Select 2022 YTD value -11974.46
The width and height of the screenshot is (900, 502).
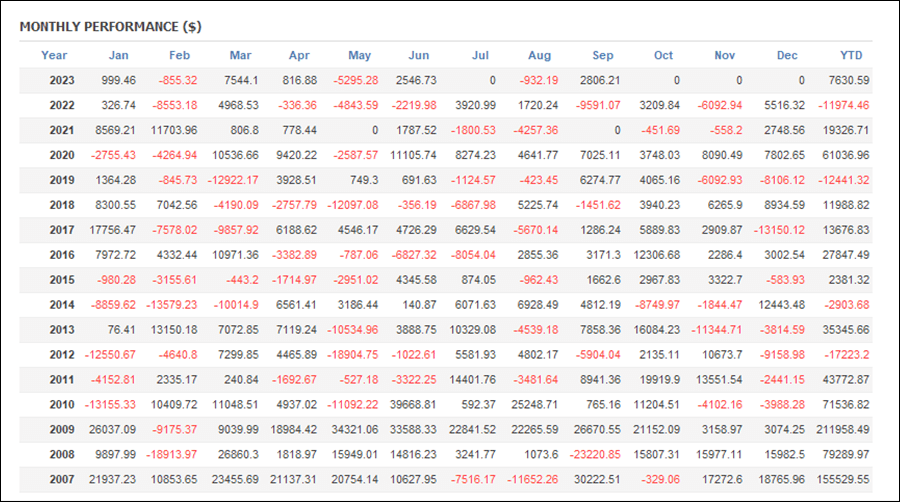tap(844, 106)
